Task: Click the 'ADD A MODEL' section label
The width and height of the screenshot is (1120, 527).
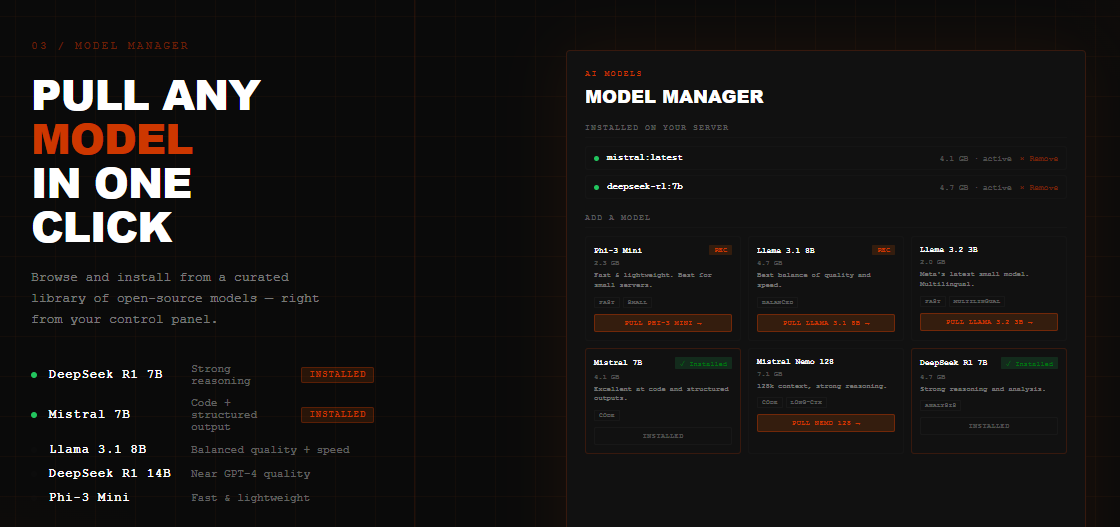Action: [618, 218]
